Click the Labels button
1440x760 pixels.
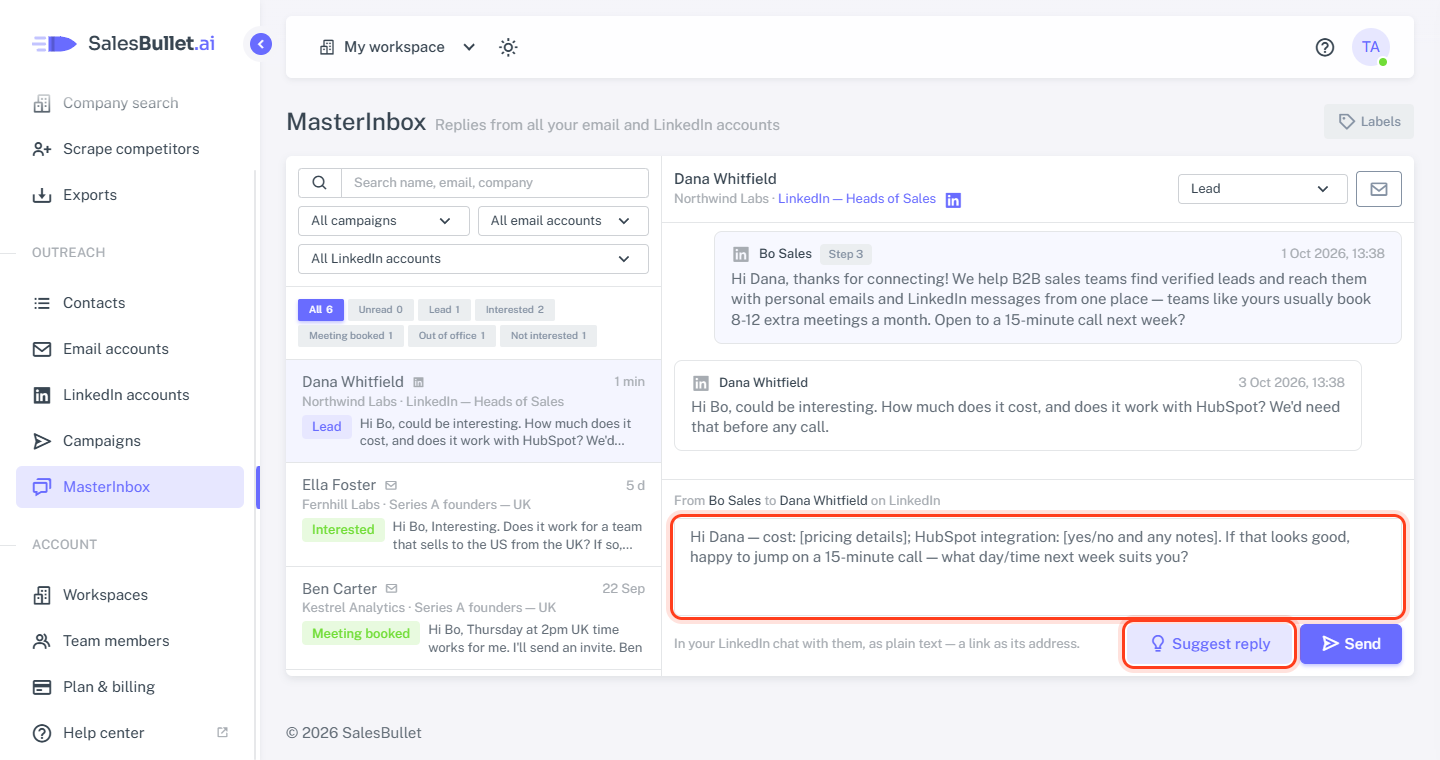click(1369, 121)
